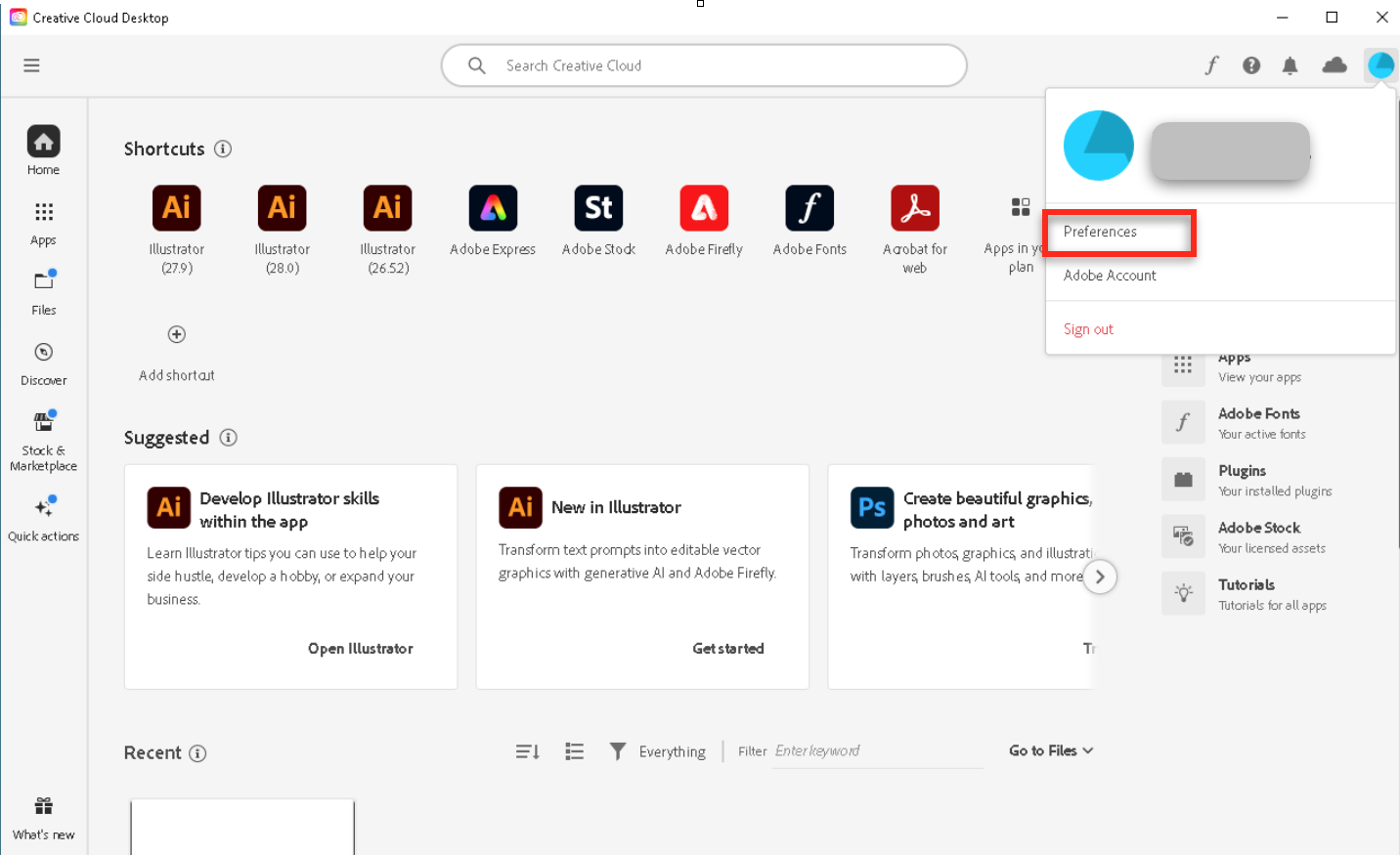The image size is (1400, 855).
Task: Open Stock & Marketplace section
Action: pos(43,441)
